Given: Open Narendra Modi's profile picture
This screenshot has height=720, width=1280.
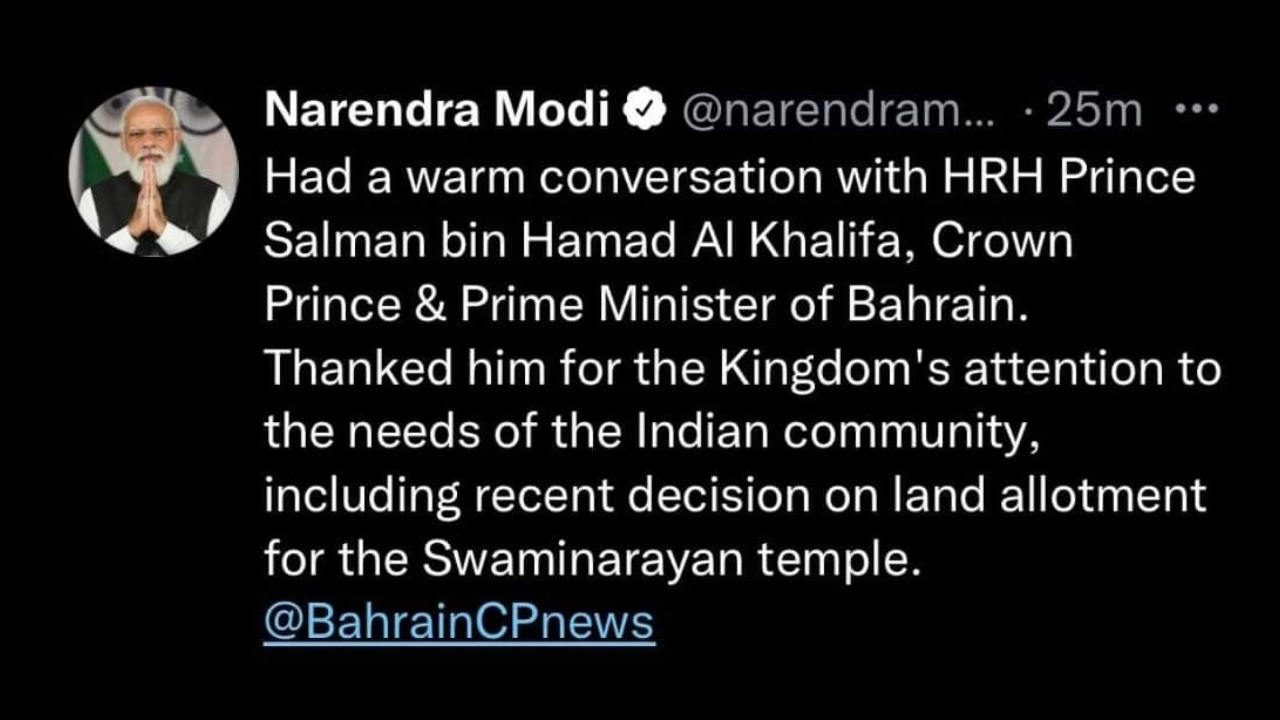Looking at the screenshot, I should (x=153, y=170).
